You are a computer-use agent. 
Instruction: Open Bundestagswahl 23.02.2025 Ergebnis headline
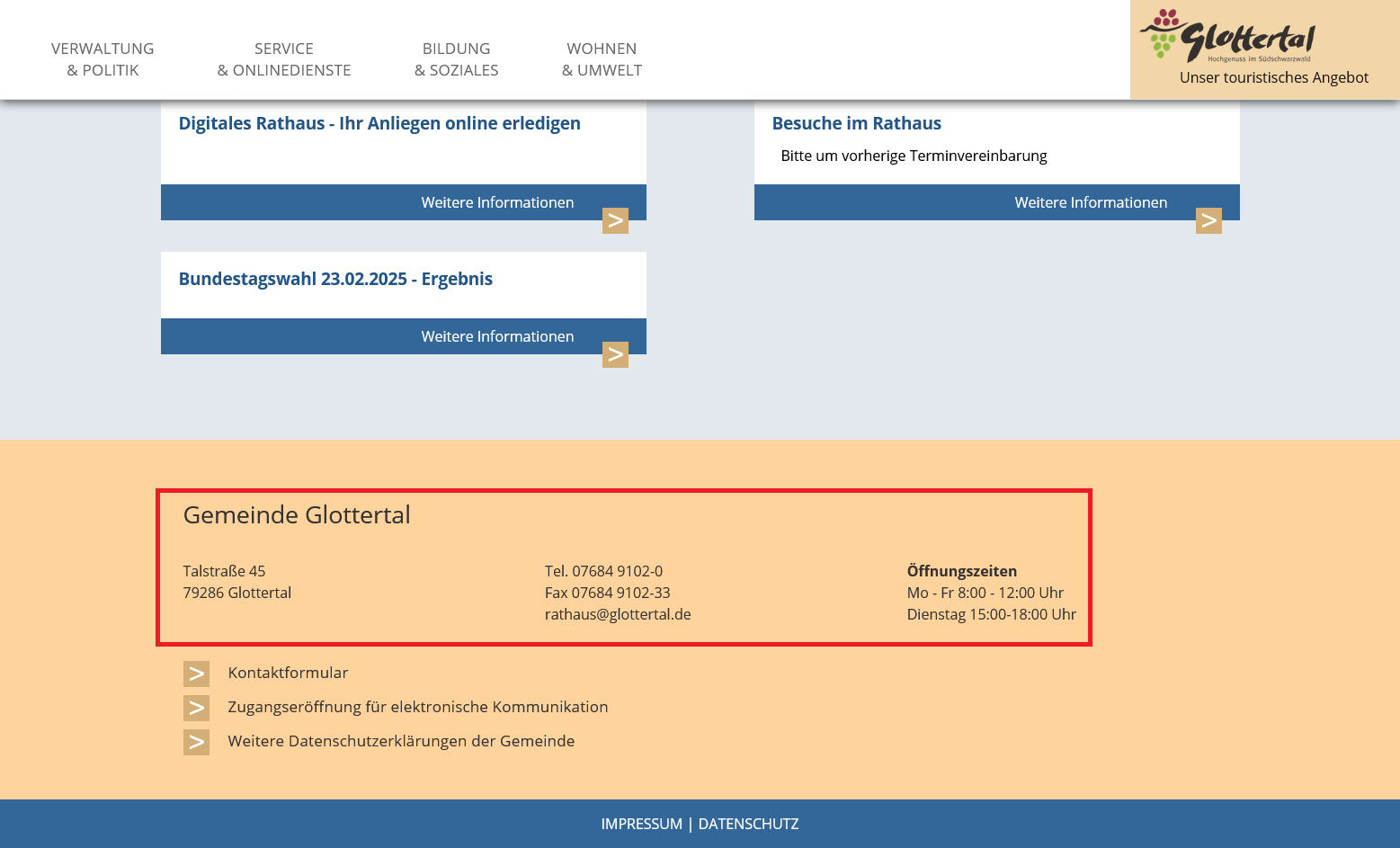[335, 279]
